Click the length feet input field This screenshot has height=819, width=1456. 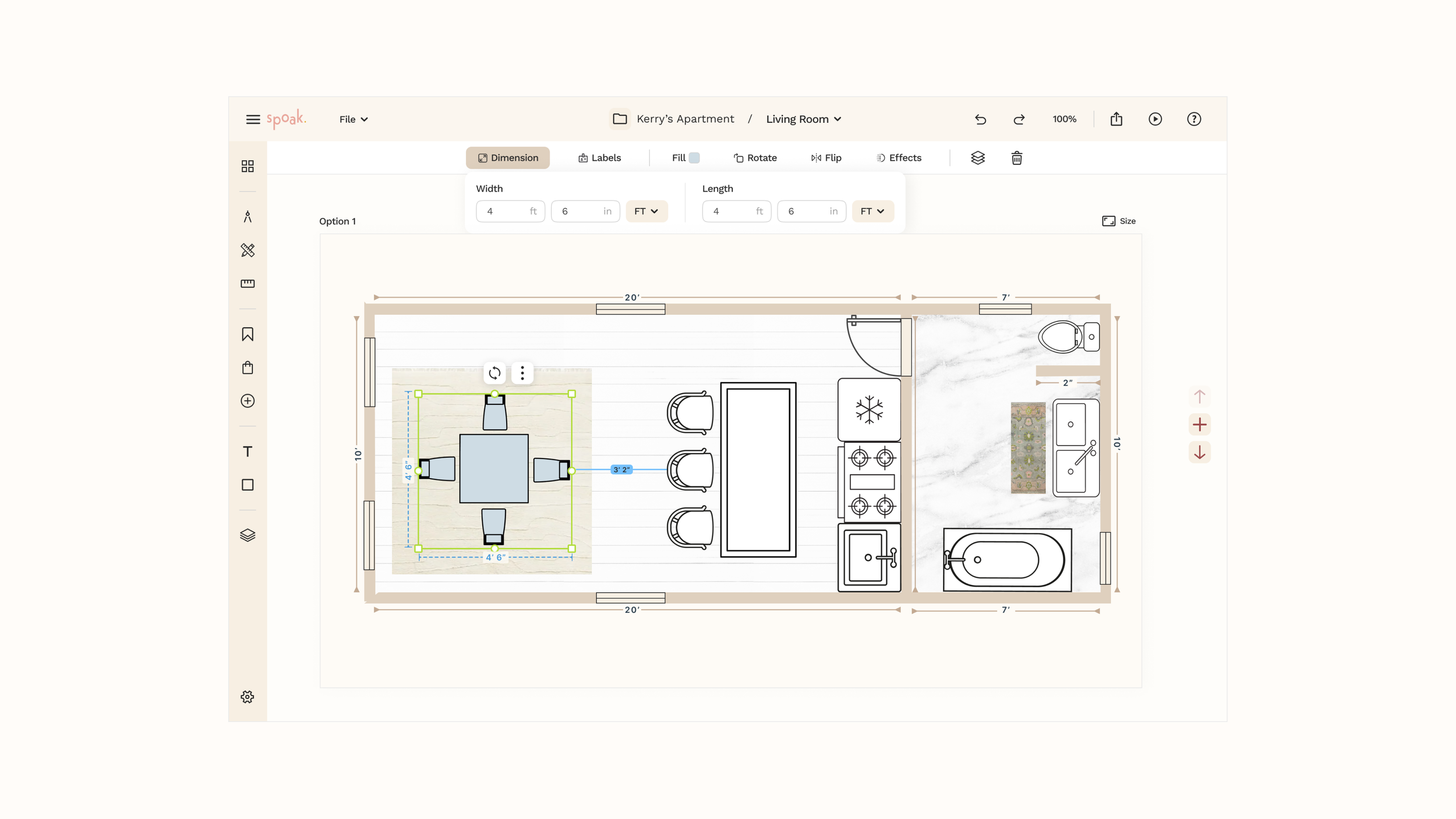(x=736, y=211)
